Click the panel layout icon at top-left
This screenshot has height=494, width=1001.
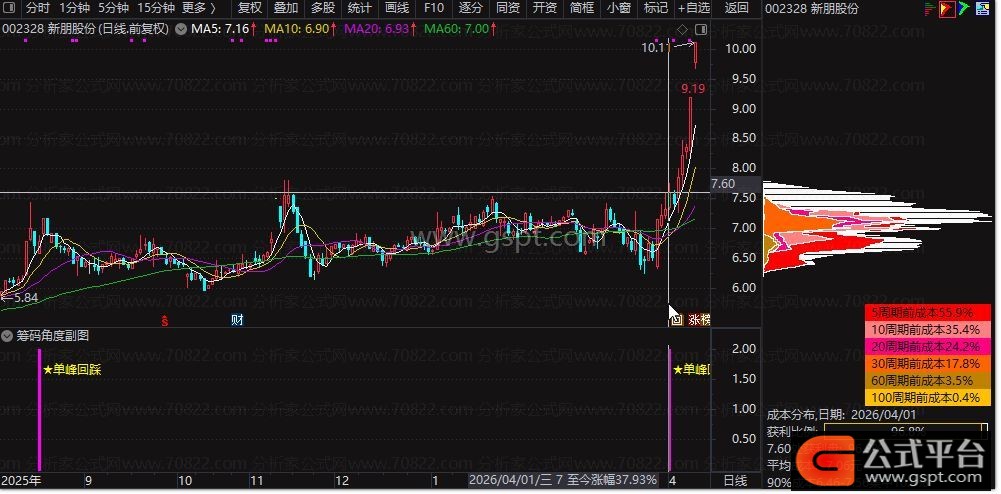pos(9,8)
